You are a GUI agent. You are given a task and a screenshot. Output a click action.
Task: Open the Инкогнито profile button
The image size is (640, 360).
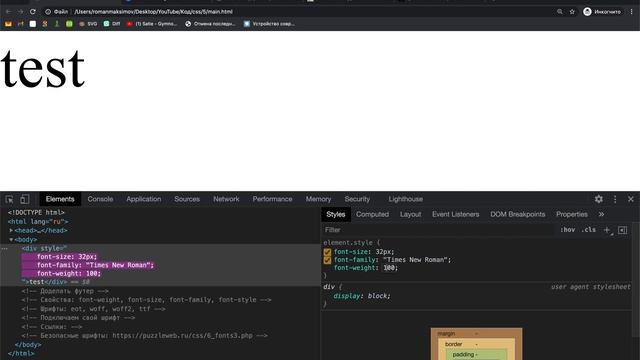click(x=602, y=12)
